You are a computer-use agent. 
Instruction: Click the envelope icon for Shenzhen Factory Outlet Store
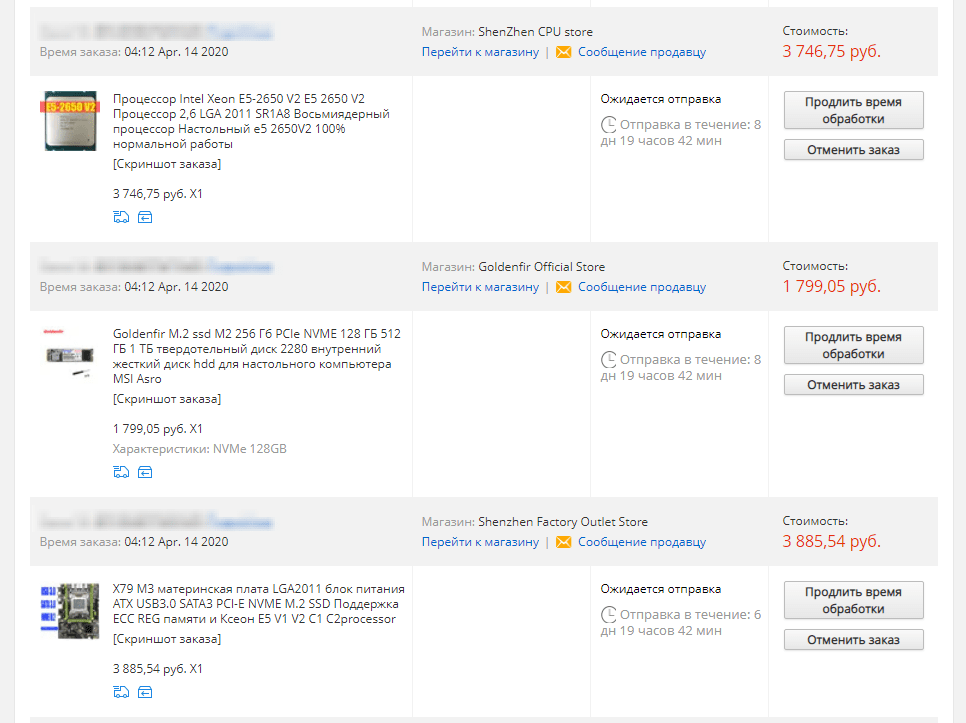click(563, 542)
